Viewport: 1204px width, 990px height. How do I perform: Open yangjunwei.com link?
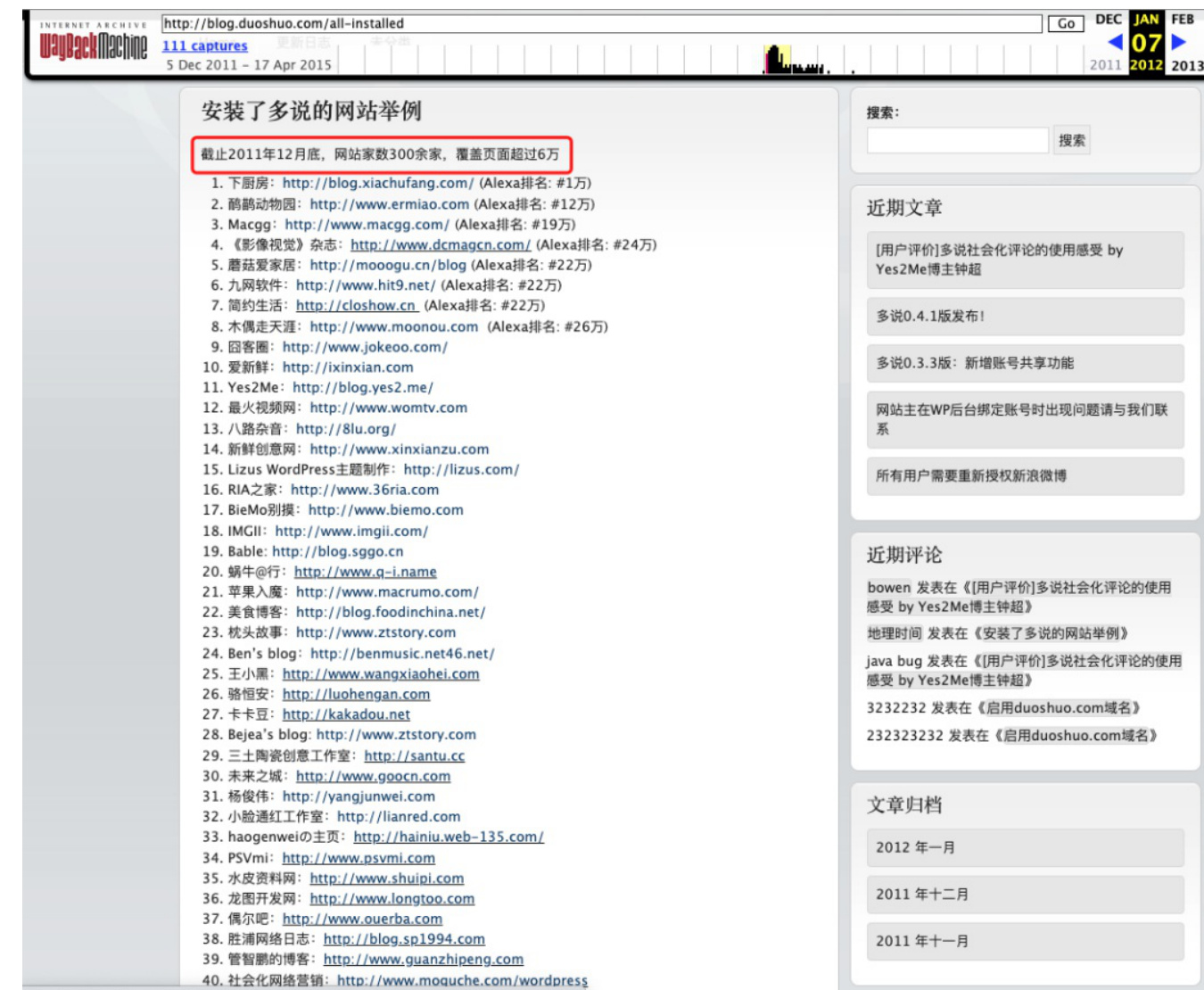359,796
